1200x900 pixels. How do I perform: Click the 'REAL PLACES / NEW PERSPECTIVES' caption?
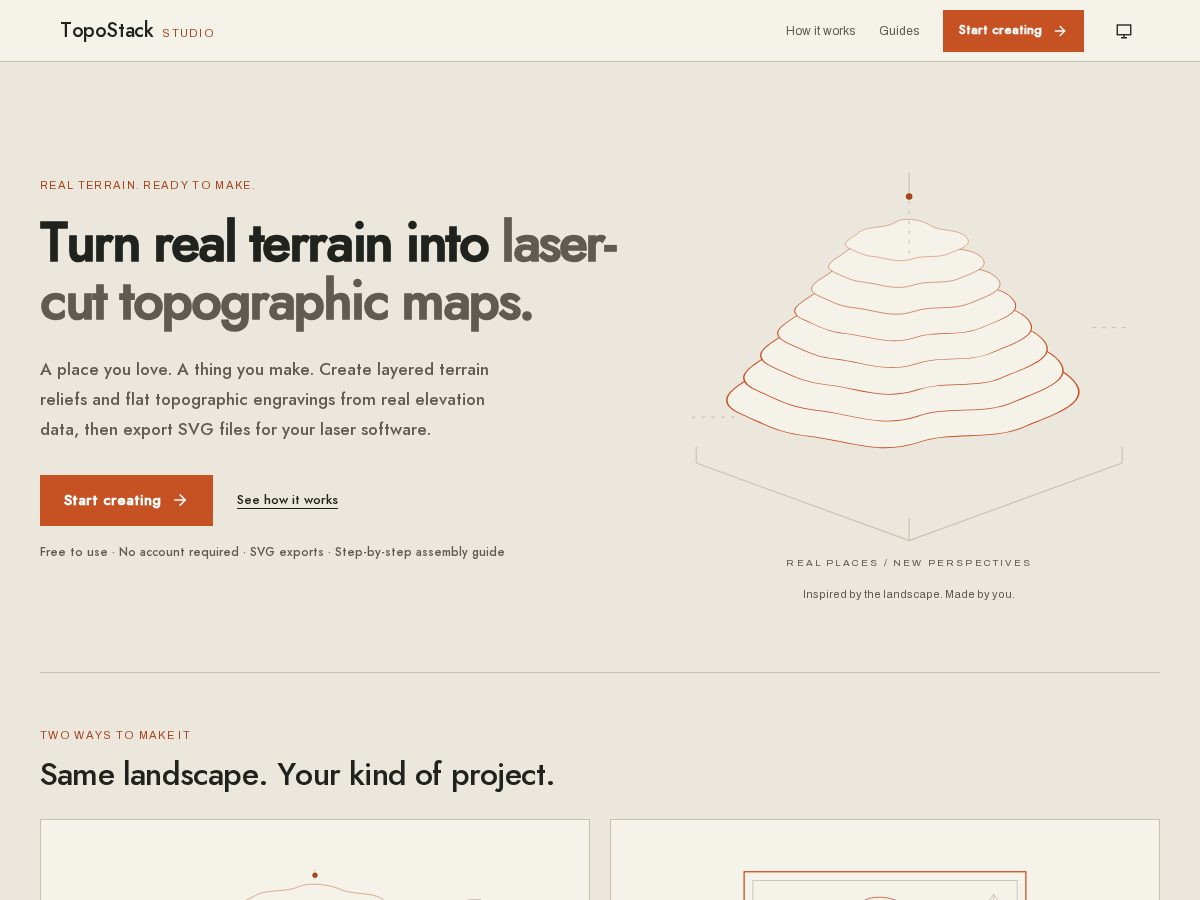(908, 563)
